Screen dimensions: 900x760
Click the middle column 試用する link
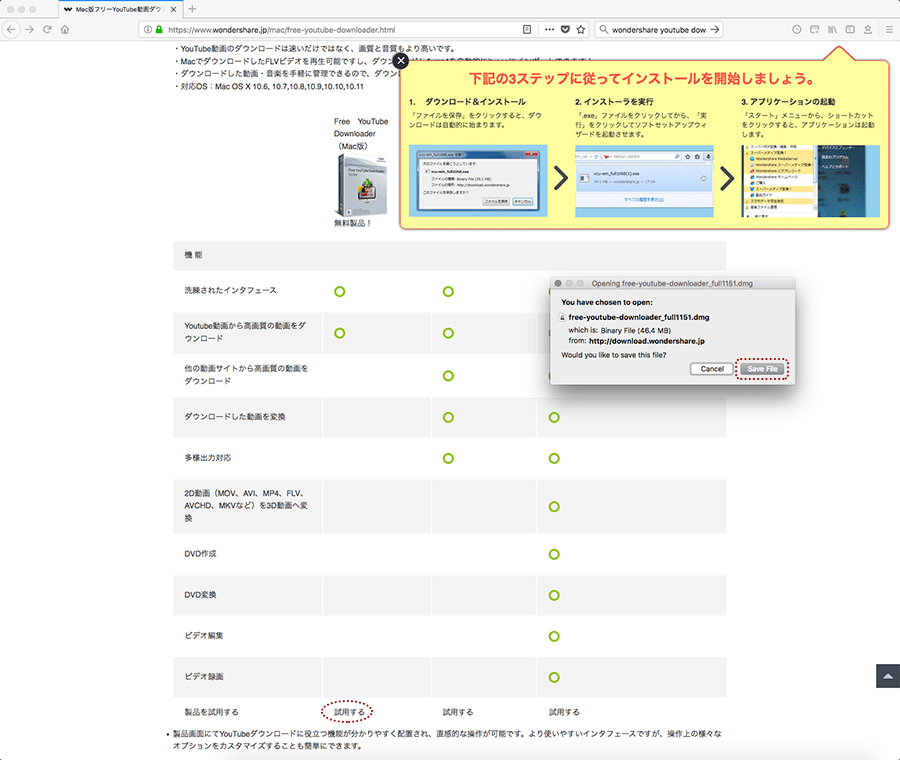point(457,712)
